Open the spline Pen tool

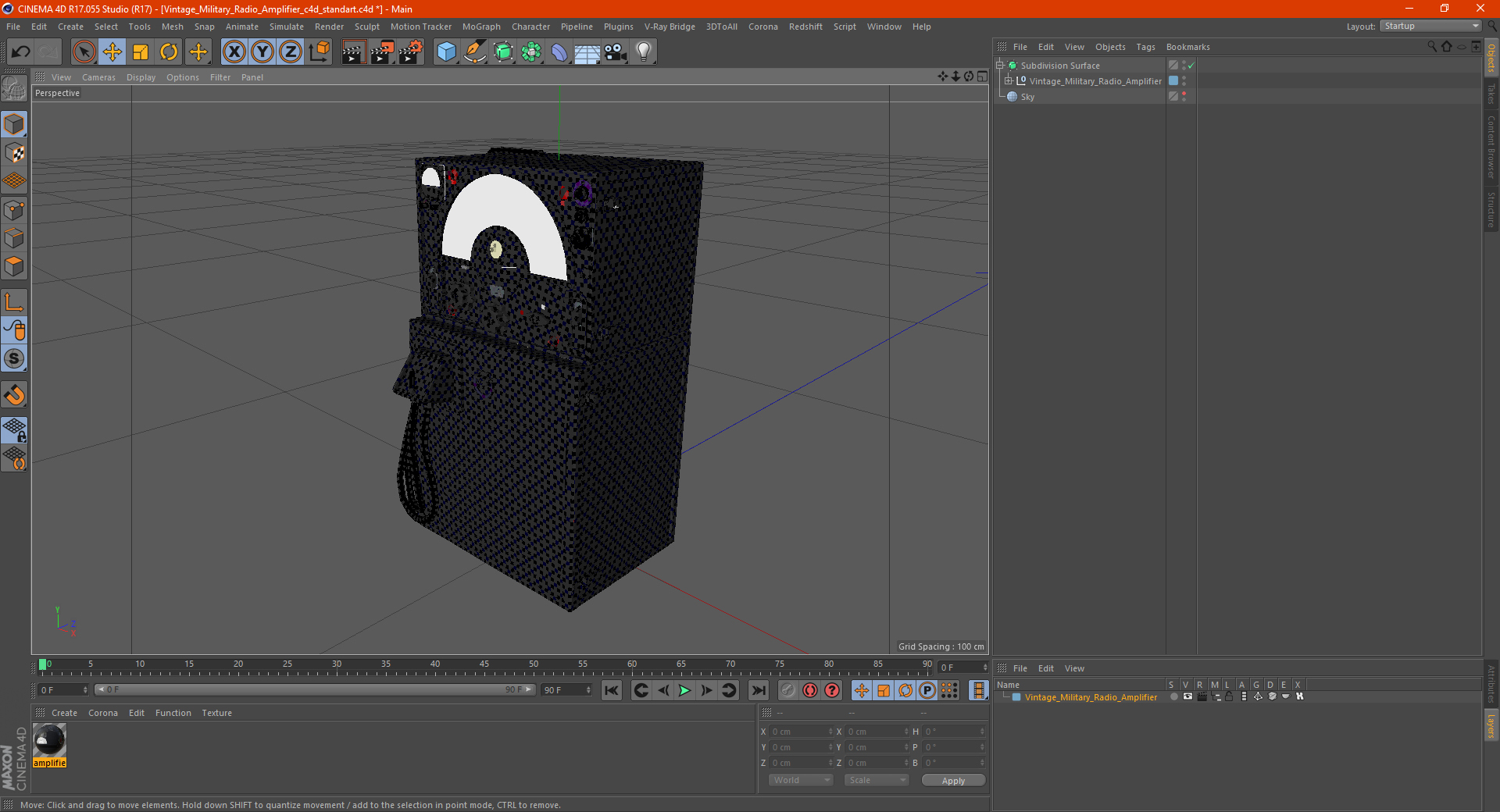pos(475,52)
